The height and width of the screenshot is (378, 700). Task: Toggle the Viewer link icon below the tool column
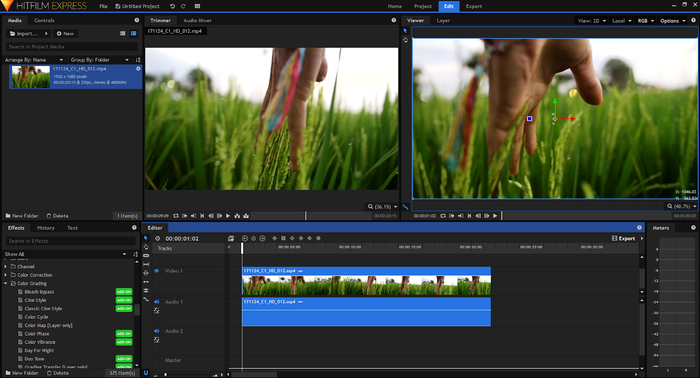coord(405,207)
